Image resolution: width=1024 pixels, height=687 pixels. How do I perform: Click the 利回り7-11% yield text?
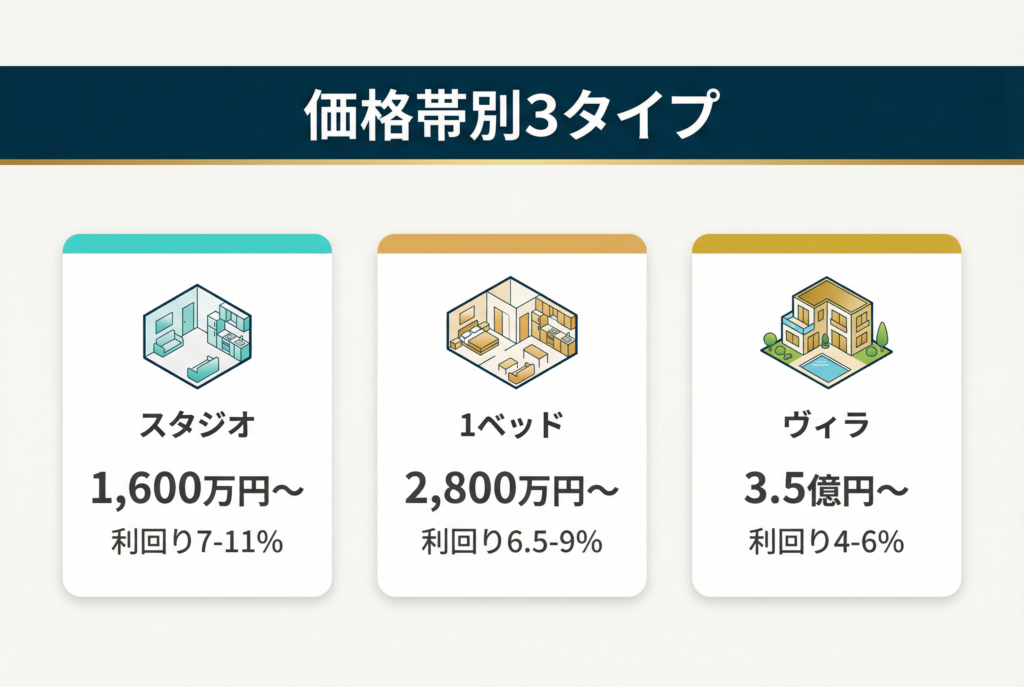point(197,543)
